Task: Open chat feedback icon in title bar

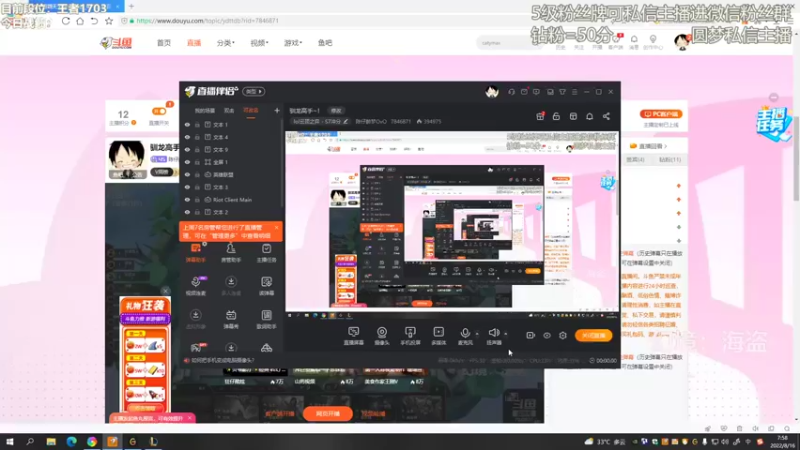Action: pyautogui.click(x=536, y=92)
